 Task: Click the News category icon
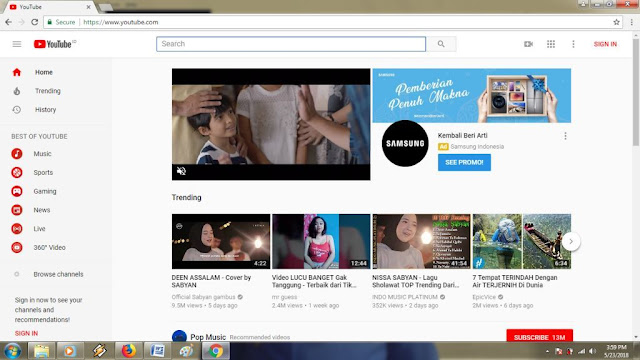click(17, 210)
